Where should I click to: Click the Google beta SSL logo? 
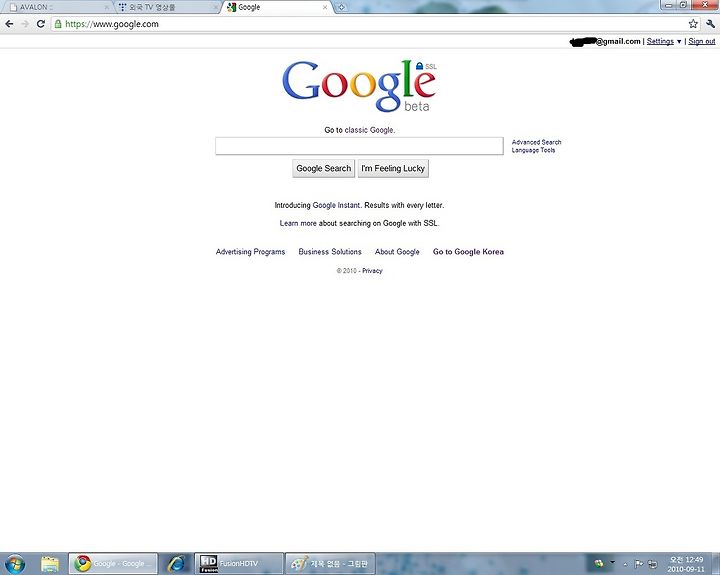[x=359, y=86]
